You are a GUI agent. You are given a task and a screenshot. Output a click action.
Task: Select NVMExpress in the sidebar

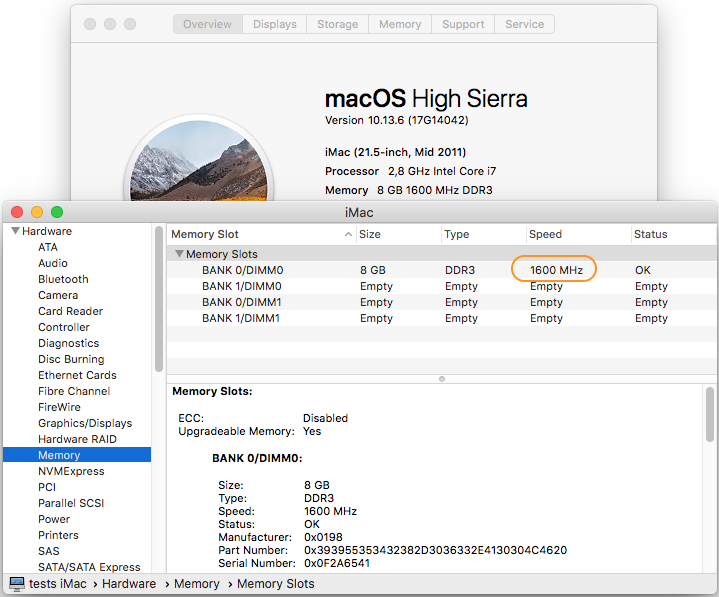tap(72, 471)
